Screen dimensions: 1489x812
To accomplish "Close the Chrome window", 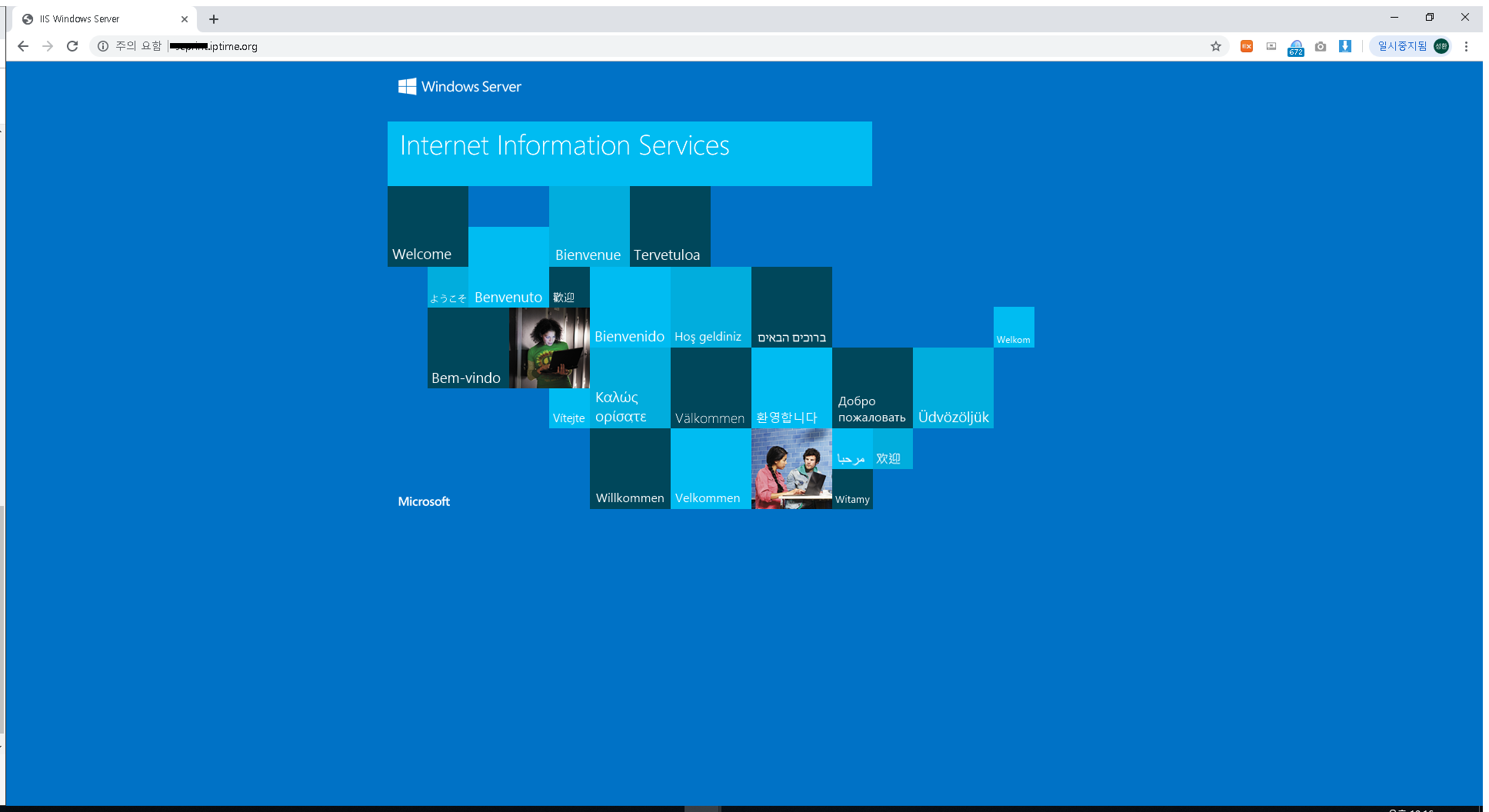I will click(1465, 17).
